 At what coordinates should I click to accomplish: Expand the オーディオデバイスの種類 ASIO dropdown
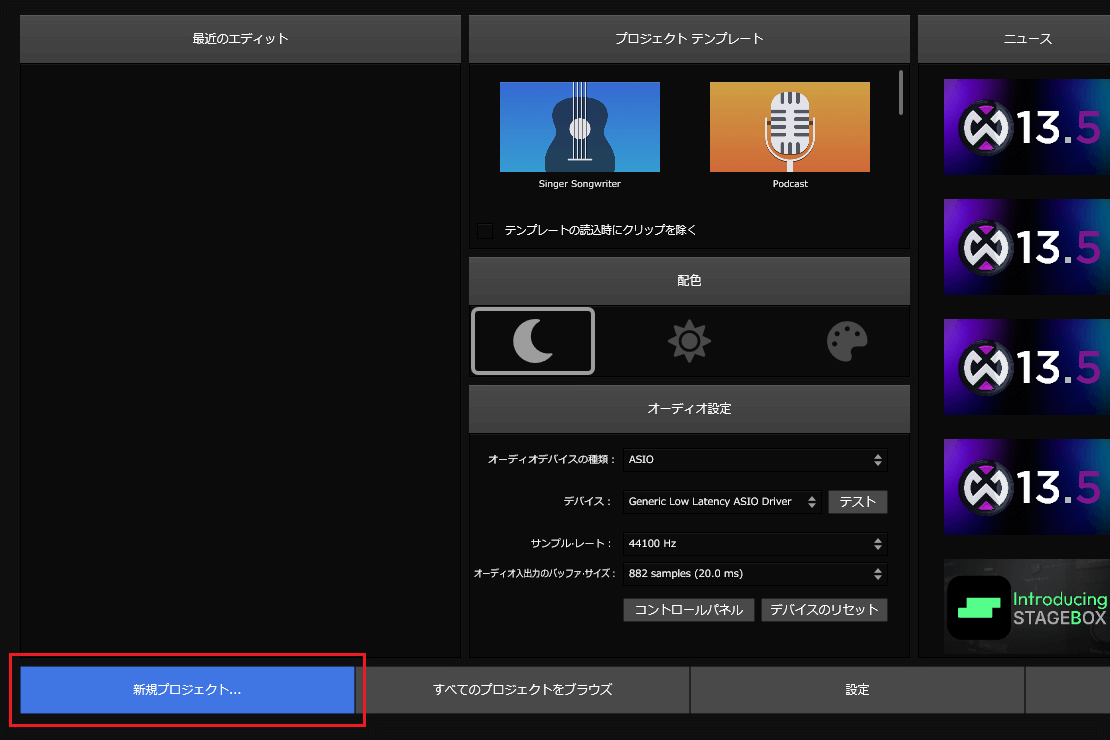point(754,460)
